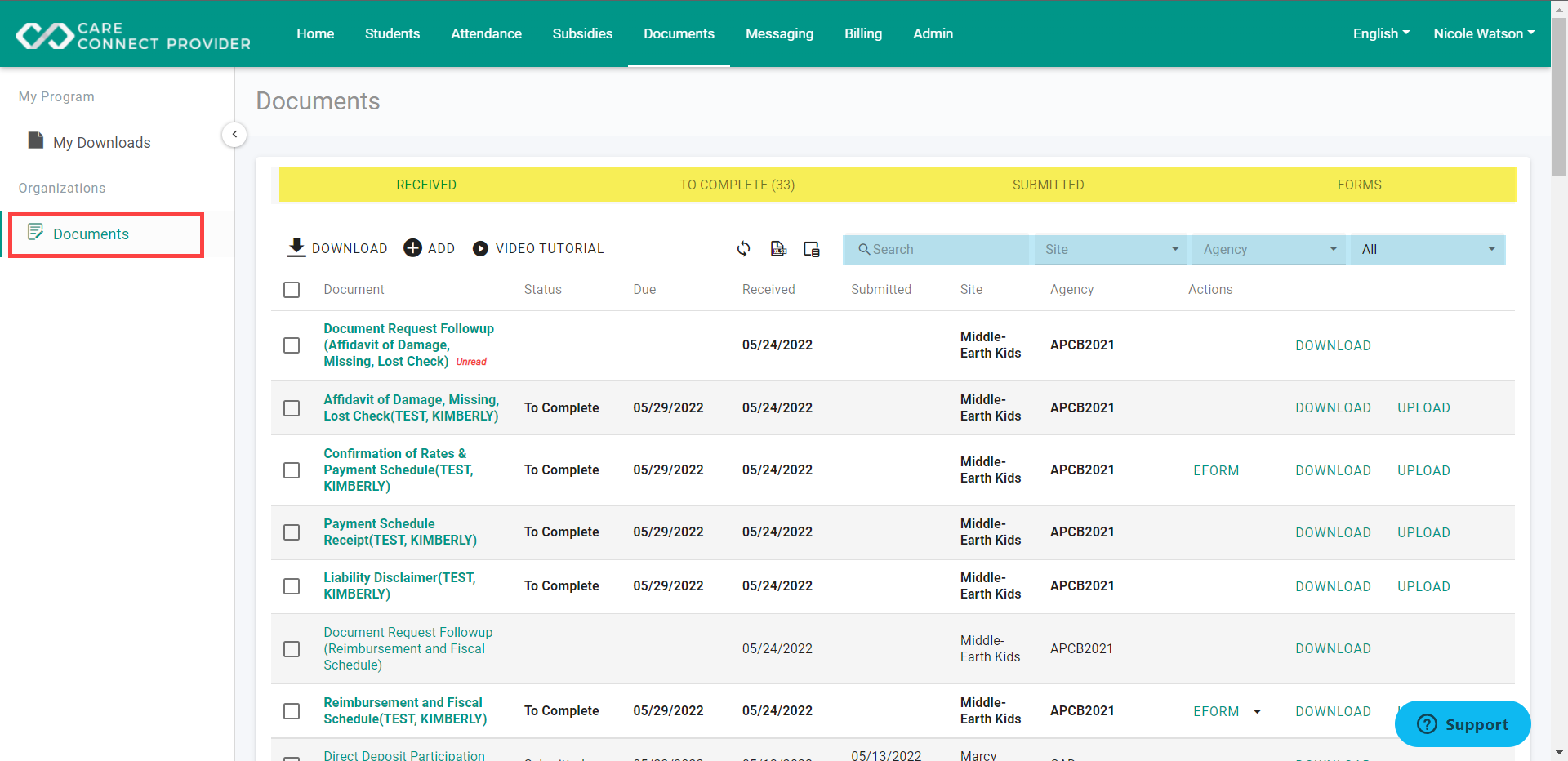Open the Attendance menu
Screen dimensions: 1568x761
point(486,33)
